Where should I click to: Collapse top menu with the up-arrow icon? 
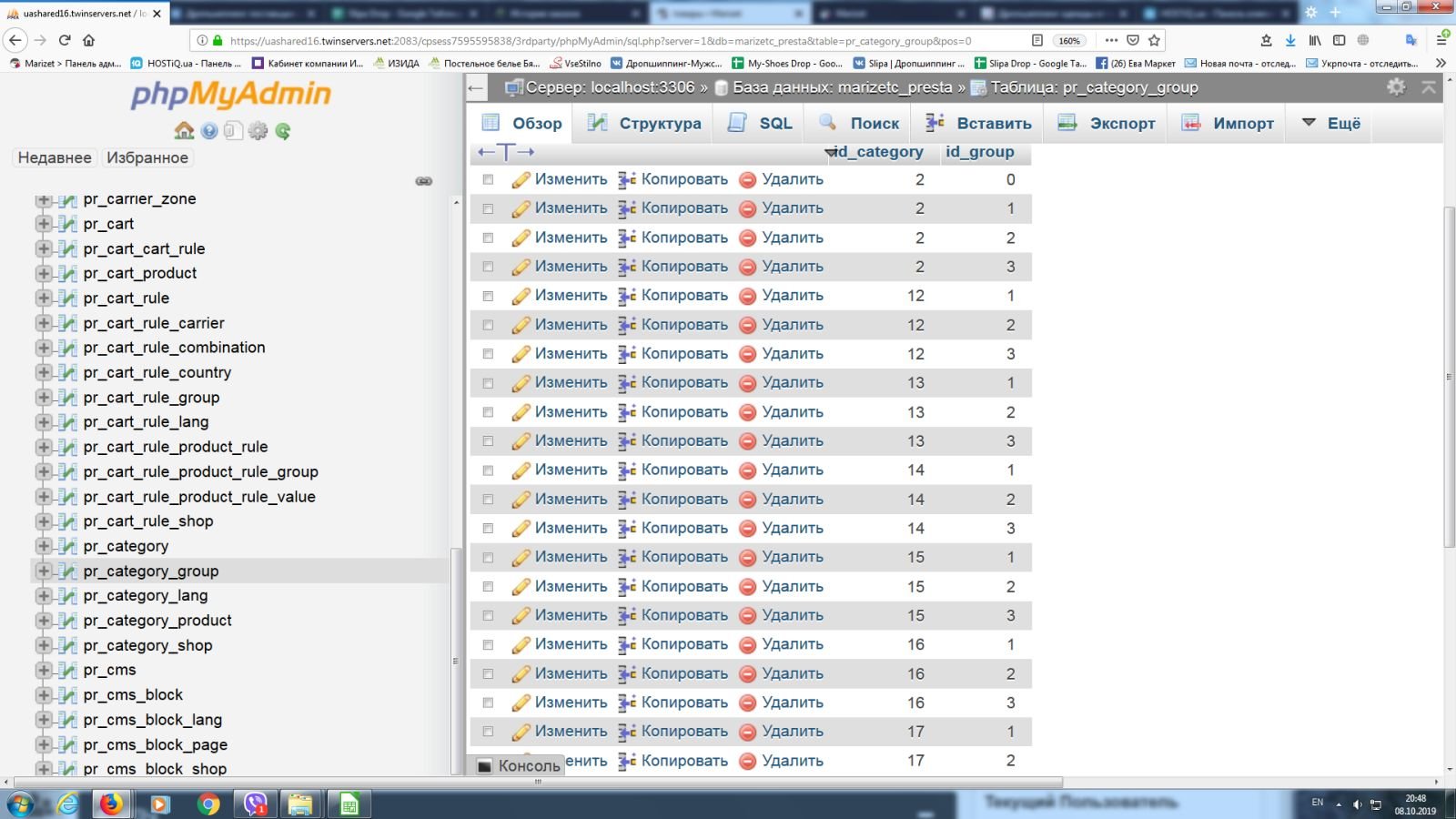tap(1429, 86)
